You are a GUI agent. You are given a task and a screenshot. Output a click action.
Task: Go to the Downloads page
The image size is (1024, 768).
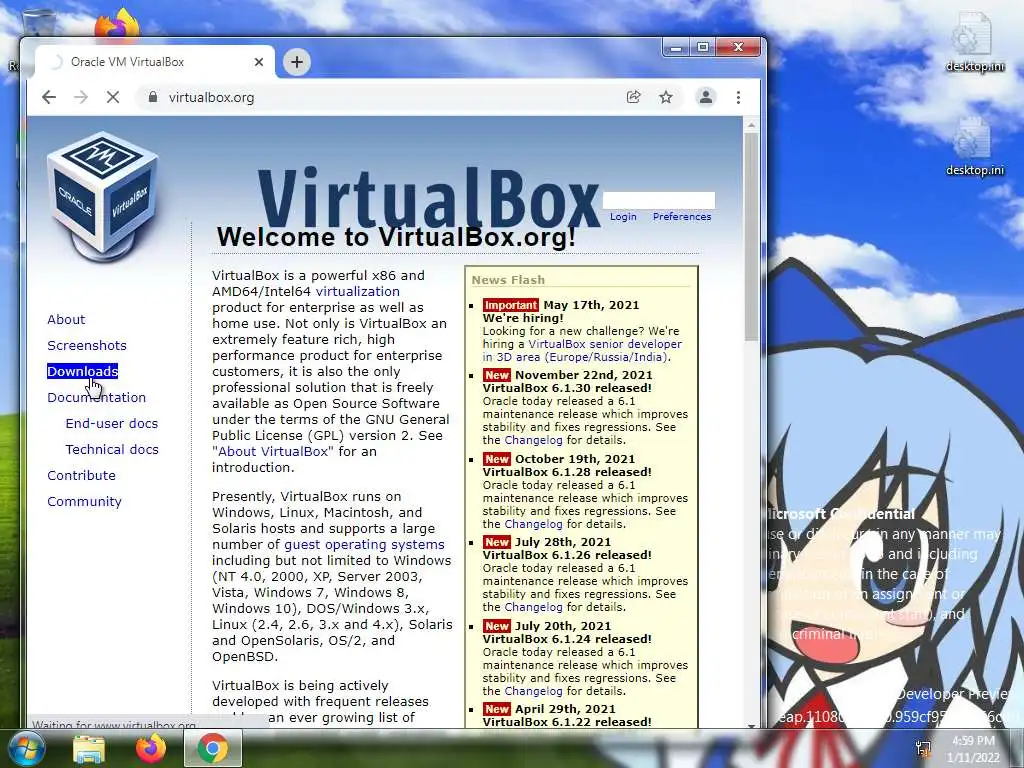click(82, 371)
